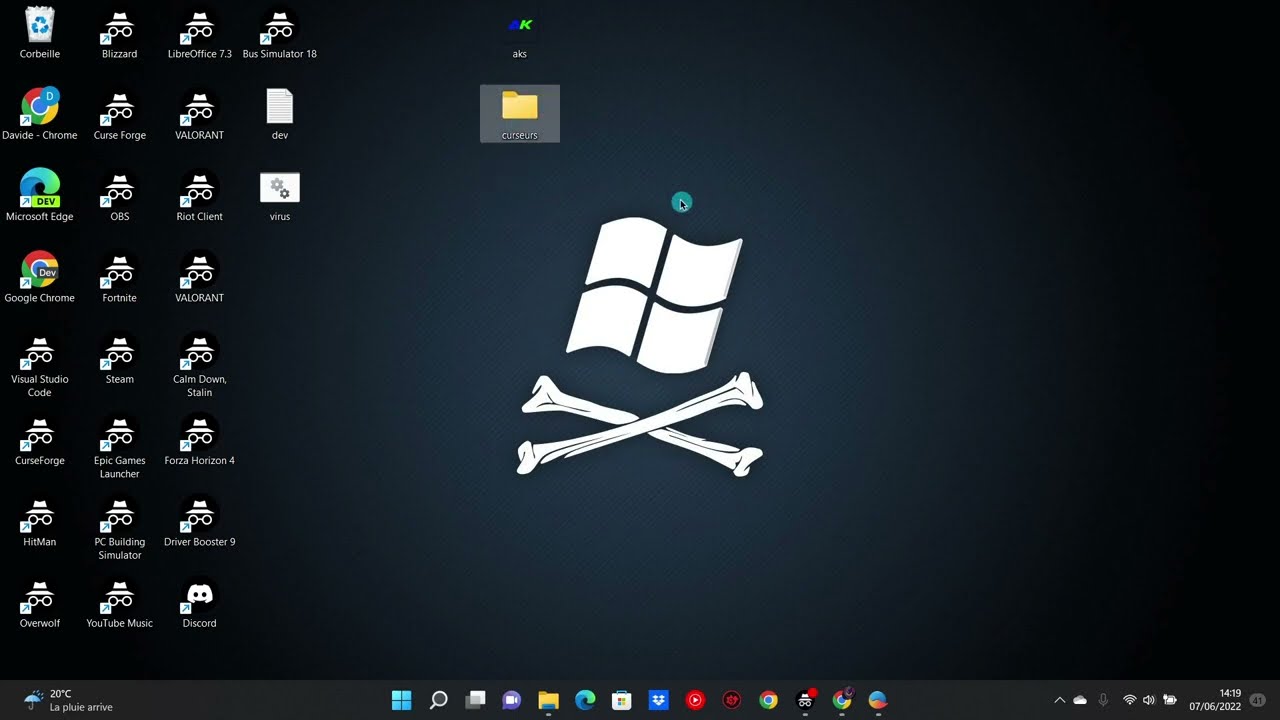This screenshot has width=1280, height=720.
Task: Select the Google Chrome Dev shortcut
Action: 40,277
